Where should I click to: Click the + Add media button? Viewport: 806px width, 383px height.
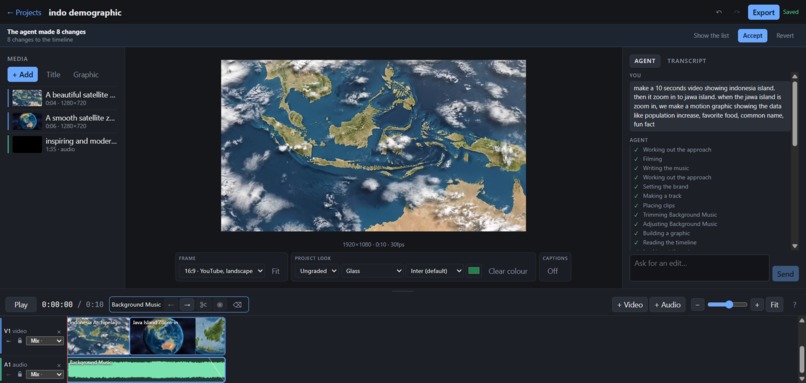point(23,75)
